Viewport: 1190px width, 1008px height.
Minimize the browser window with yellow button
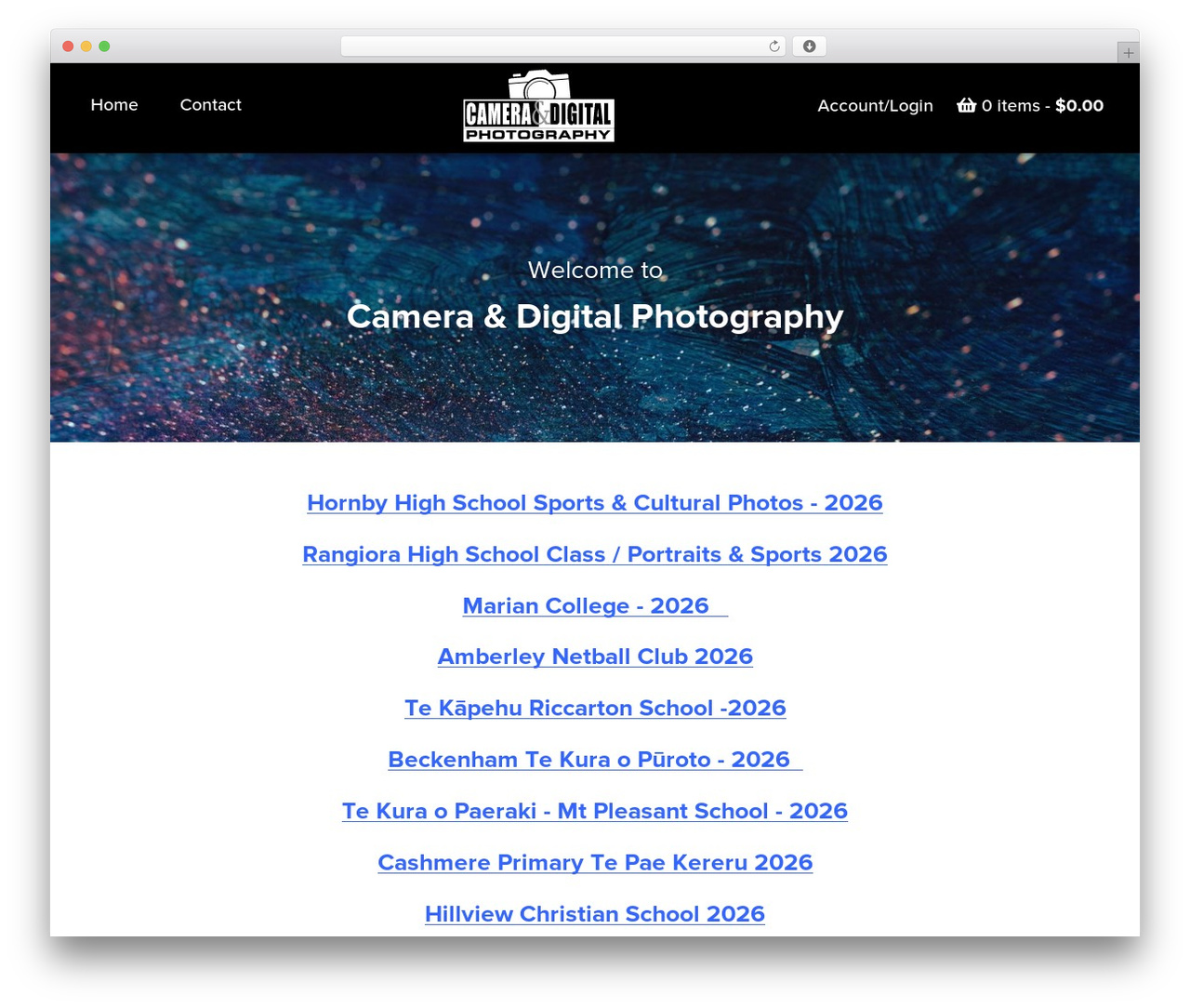tap(86, 46)
